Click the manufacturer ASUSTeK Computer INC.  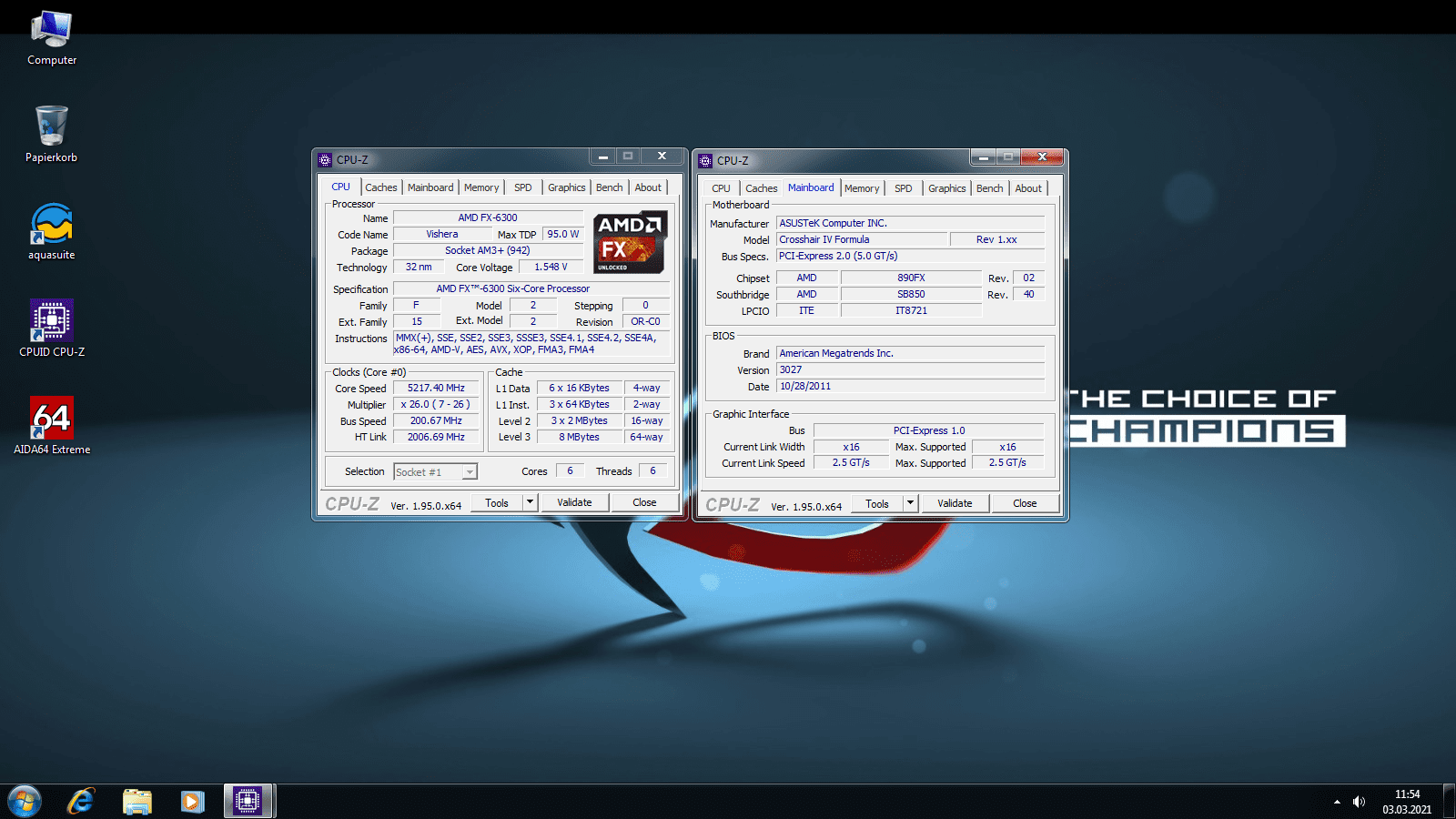[910, 223]
